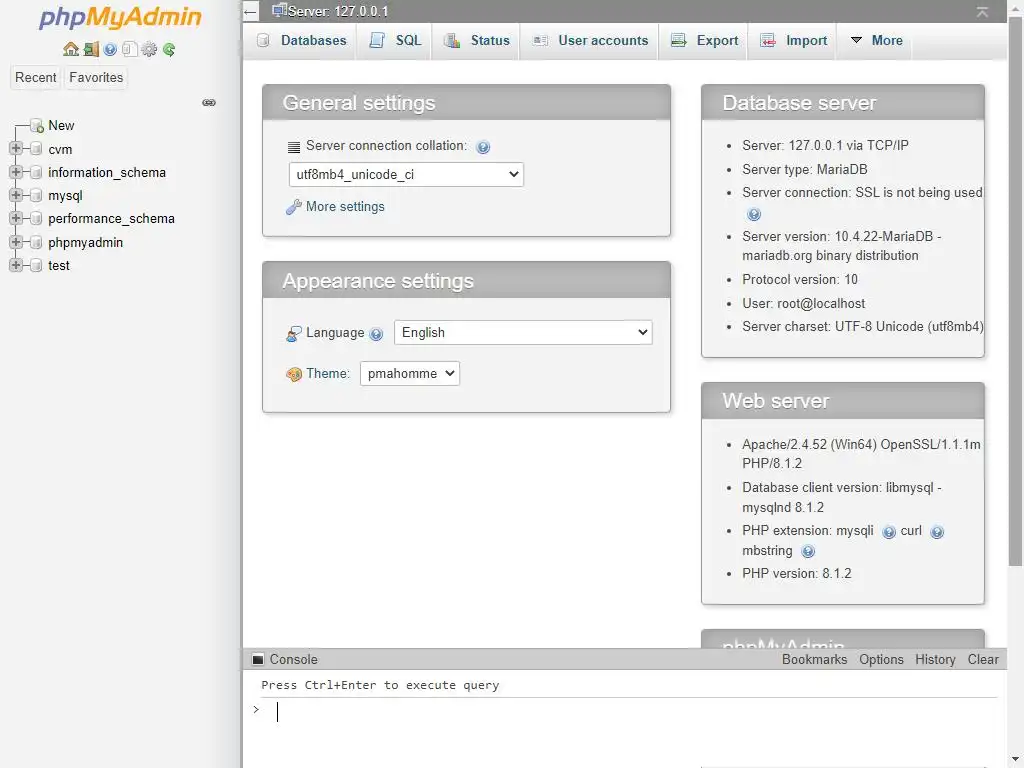This screenshot has width=1024, height=768.
Task: Click the double-chevron collapse icon at top right
Action: 982,12
